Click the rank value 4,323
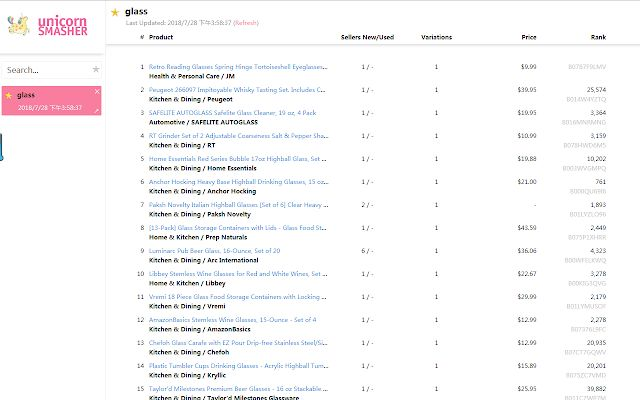The height and width of the screenshot is (400, 640). tap(598, 251)
